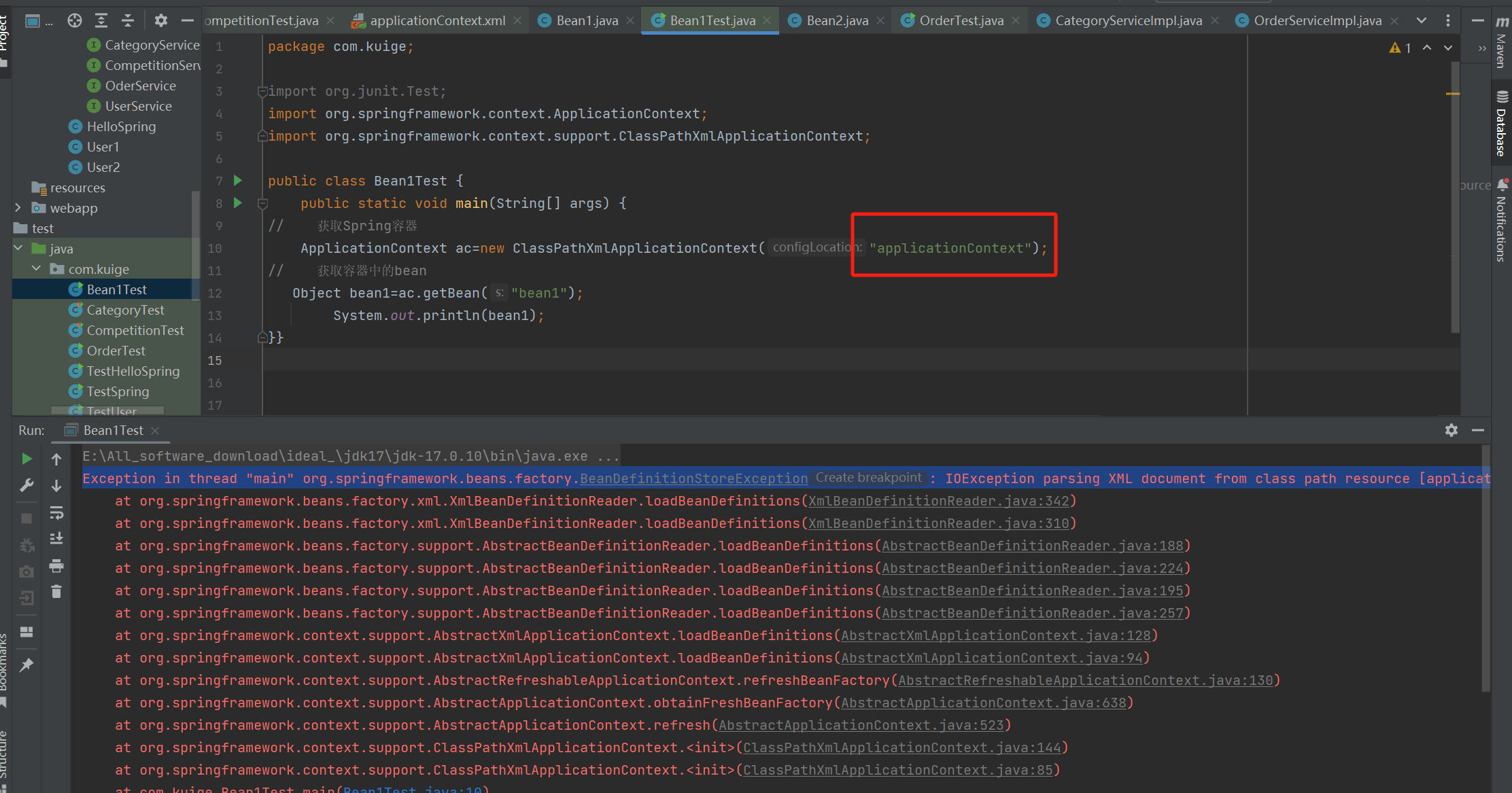Open run configuration settings via the wrench icon

(x=28, y=484)
